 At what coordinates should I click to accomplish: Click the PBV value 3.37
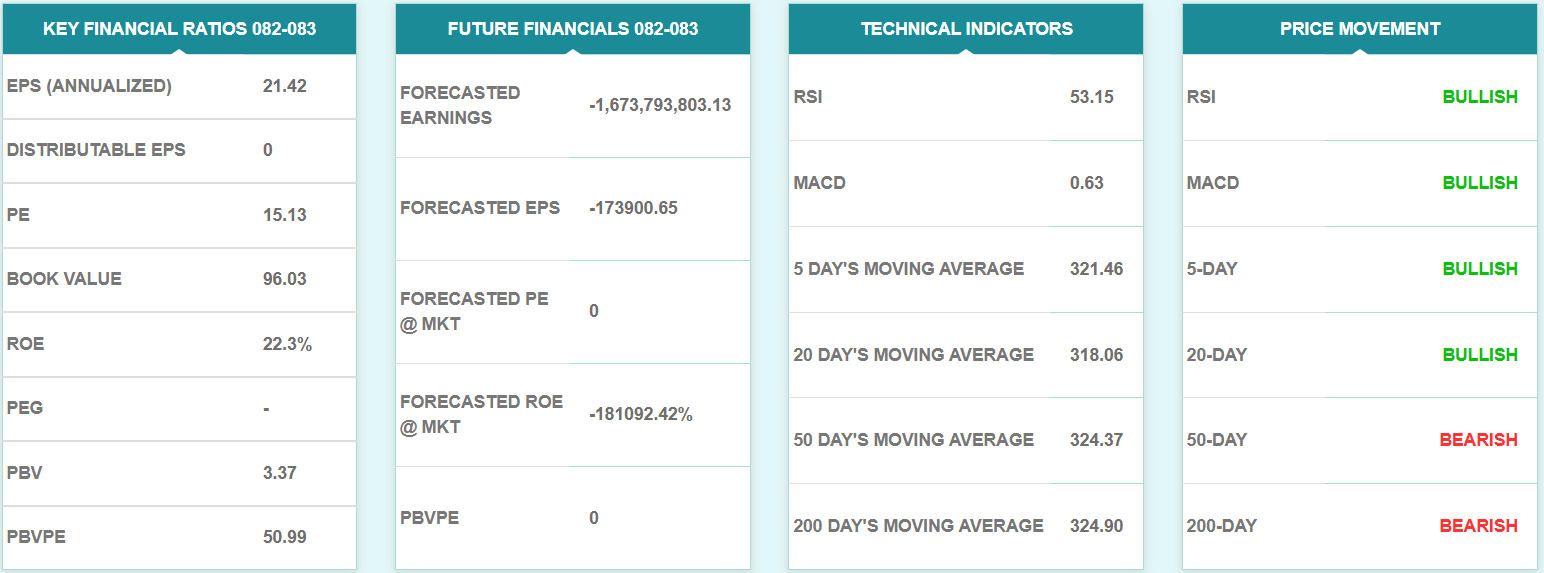(x=280, y=473)
